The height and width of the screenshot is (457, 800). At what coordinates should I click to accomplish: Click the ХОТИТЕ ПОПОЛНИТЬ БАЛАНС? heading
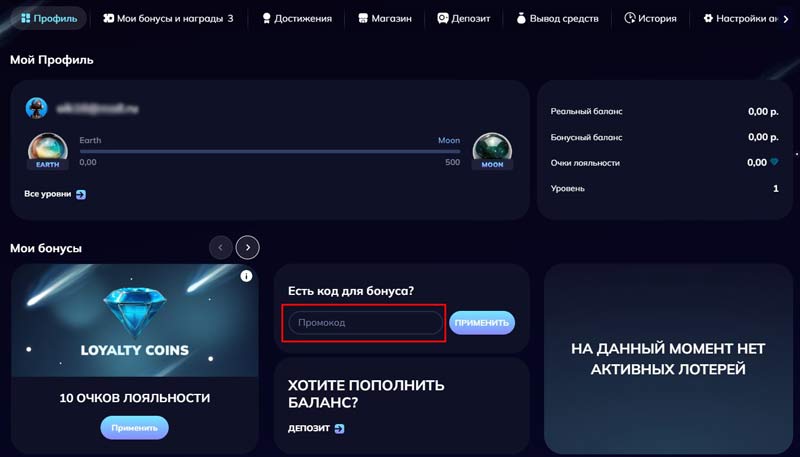(366, 394)
